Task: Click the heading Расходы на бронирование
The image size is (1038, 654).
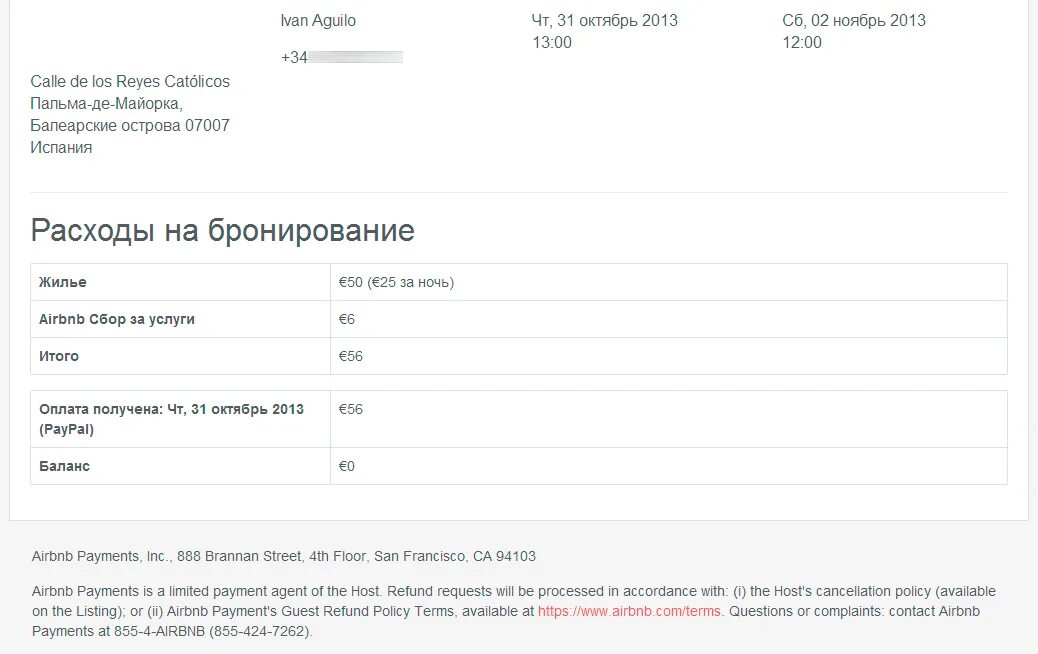Action: (222, 230)
